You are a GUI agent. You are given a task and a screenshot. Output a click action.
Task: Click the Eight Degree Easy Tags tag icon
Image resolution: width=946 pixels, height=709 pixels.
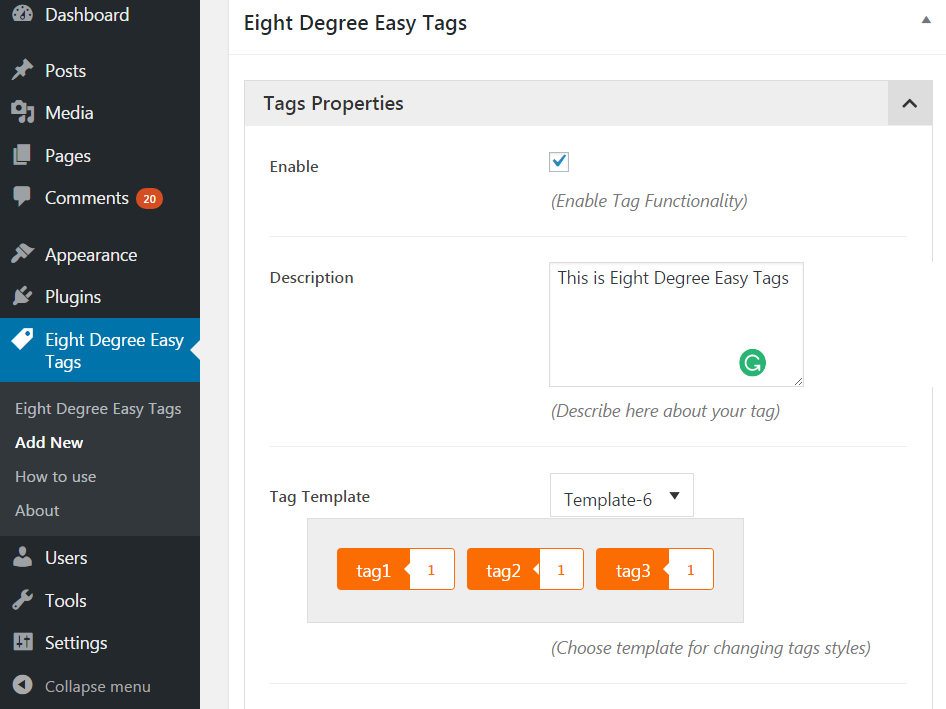23,339
